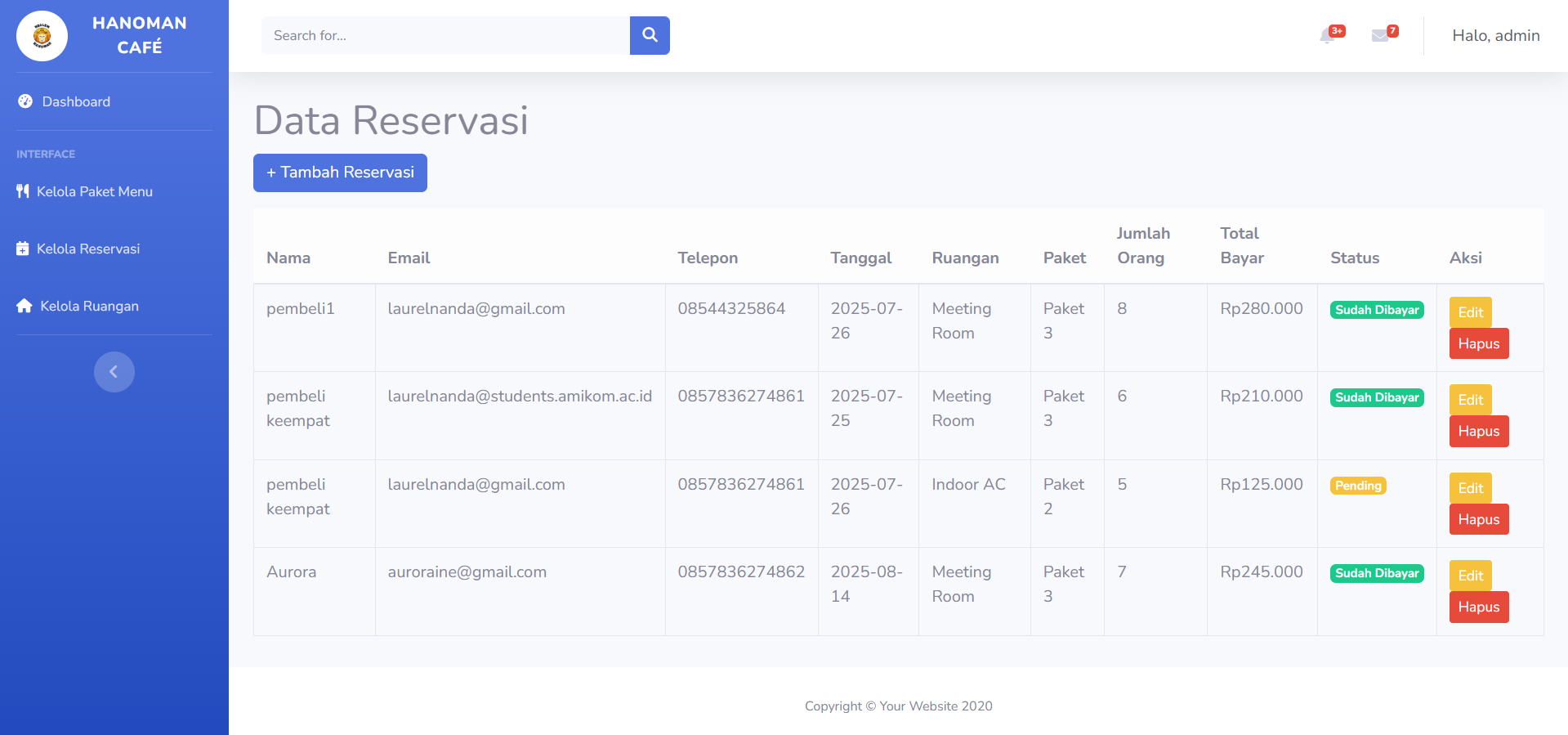Viewport: 1568px width, 735px height.
Task: Click the magnifier search button
Action: click(650, 35)
